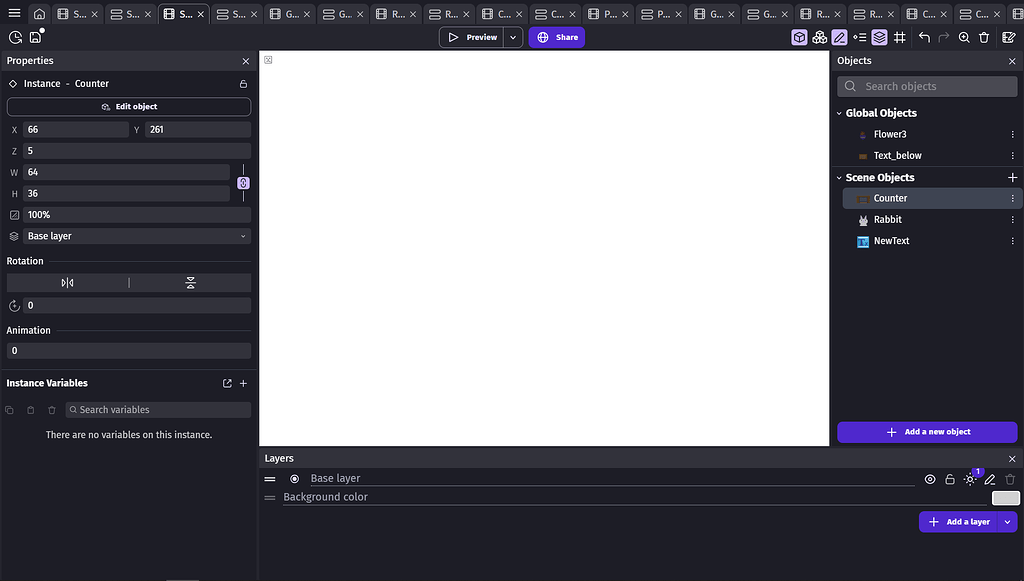Viewport: 1024px width, 581px height.
Task: Select the zoom magnifier toolbar icon
Action: (x=963, y=37)
